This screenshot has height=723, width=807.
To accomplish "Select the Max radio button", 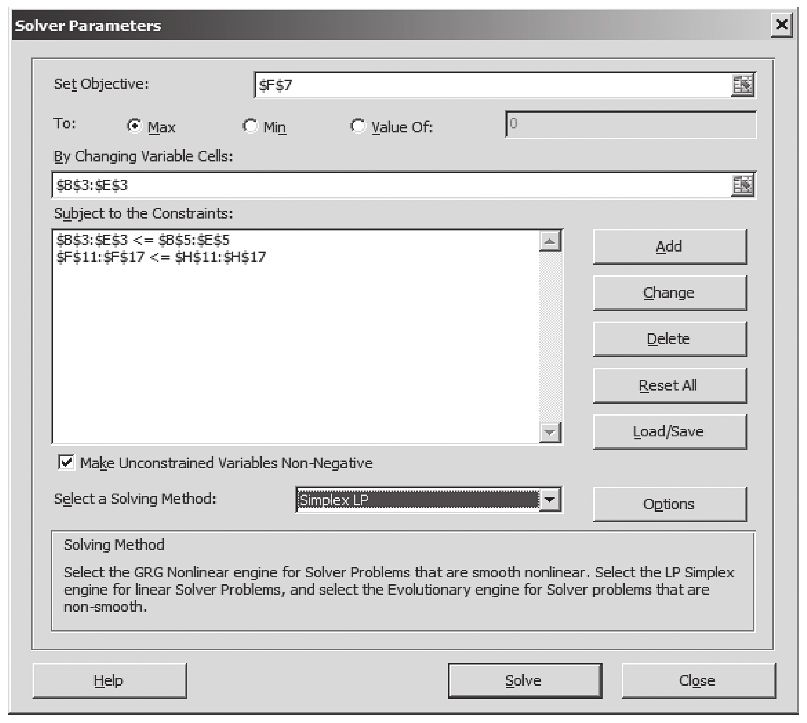I will pyautogui.click(x=134, y=127).
